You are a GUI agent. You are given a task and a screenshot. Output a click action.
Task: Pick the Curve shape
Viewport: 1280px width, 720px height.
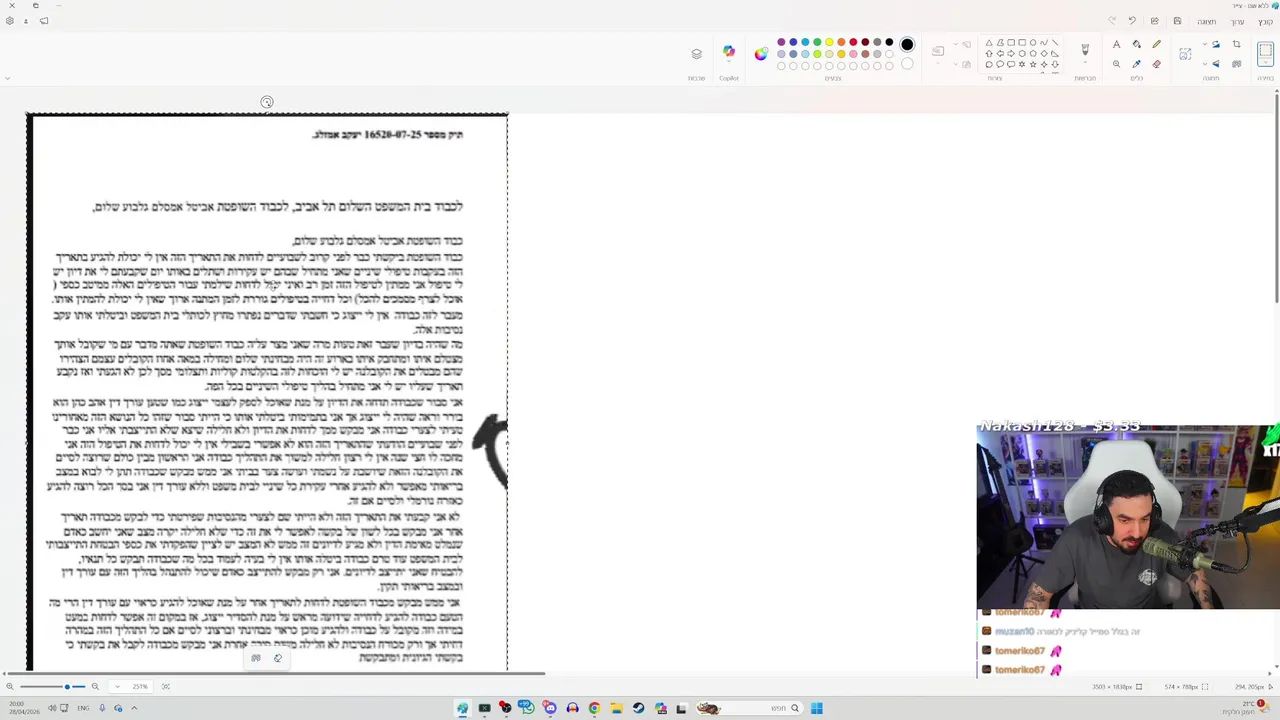pos(1044,42)
